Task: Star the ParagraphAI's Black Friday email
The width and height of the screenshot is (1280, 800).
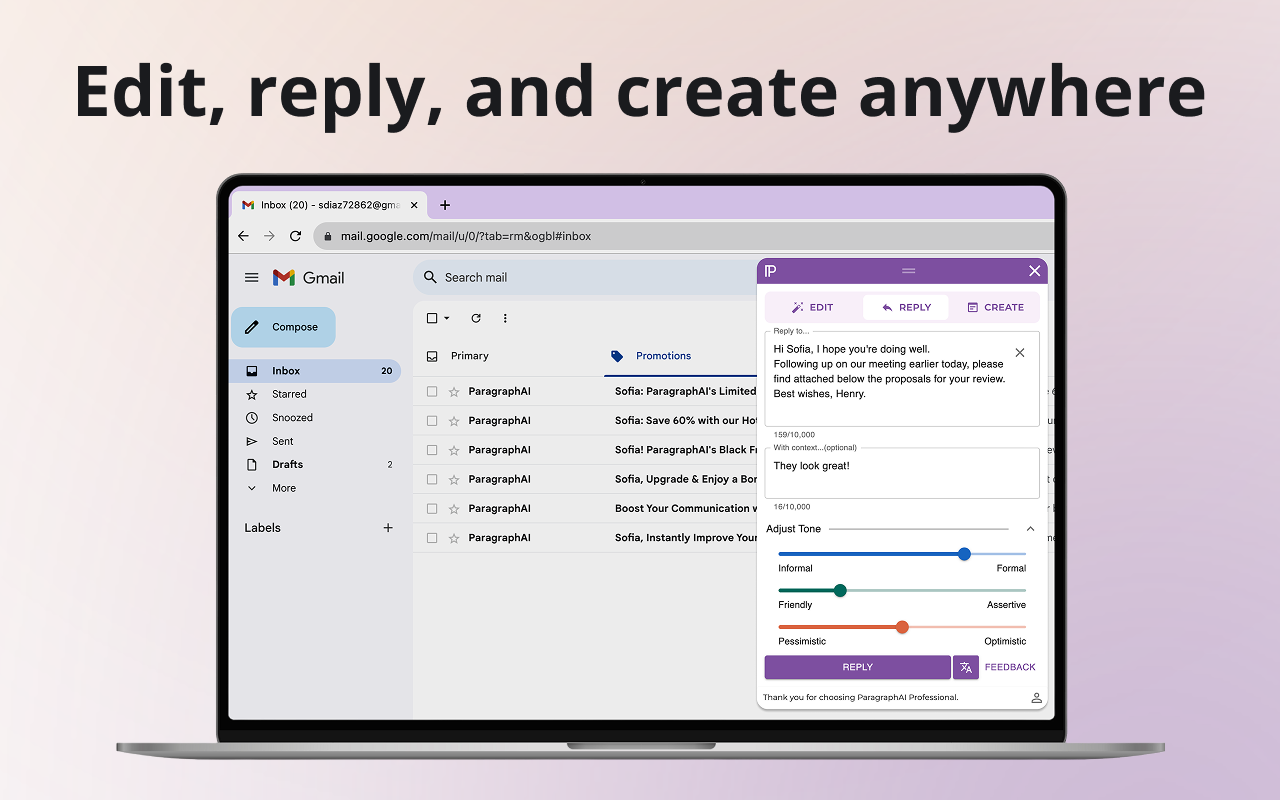Action: tap(454, 450)
